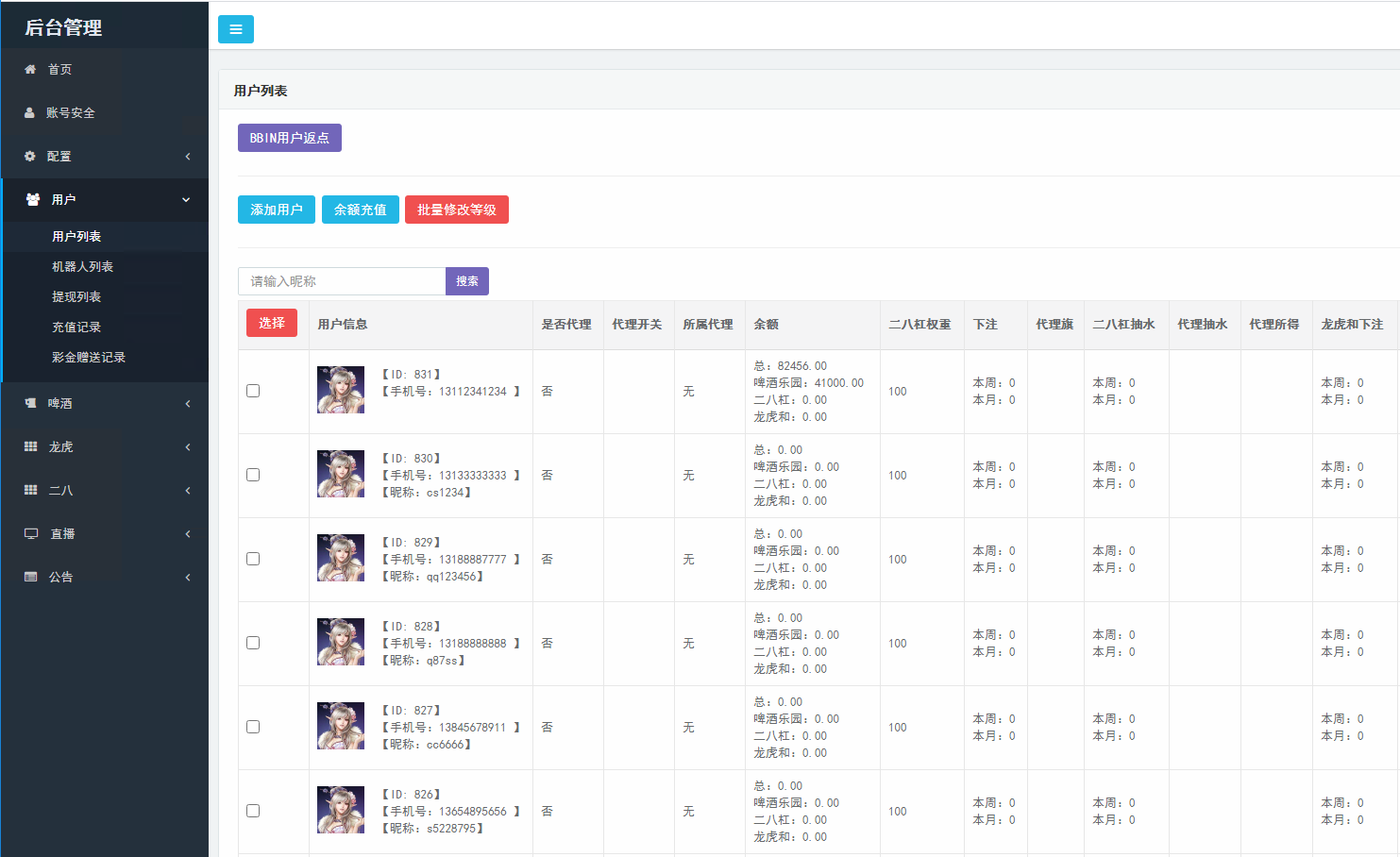Click the monitor icon beside 直播
The image size is (1400, 857).
point(31,533)
